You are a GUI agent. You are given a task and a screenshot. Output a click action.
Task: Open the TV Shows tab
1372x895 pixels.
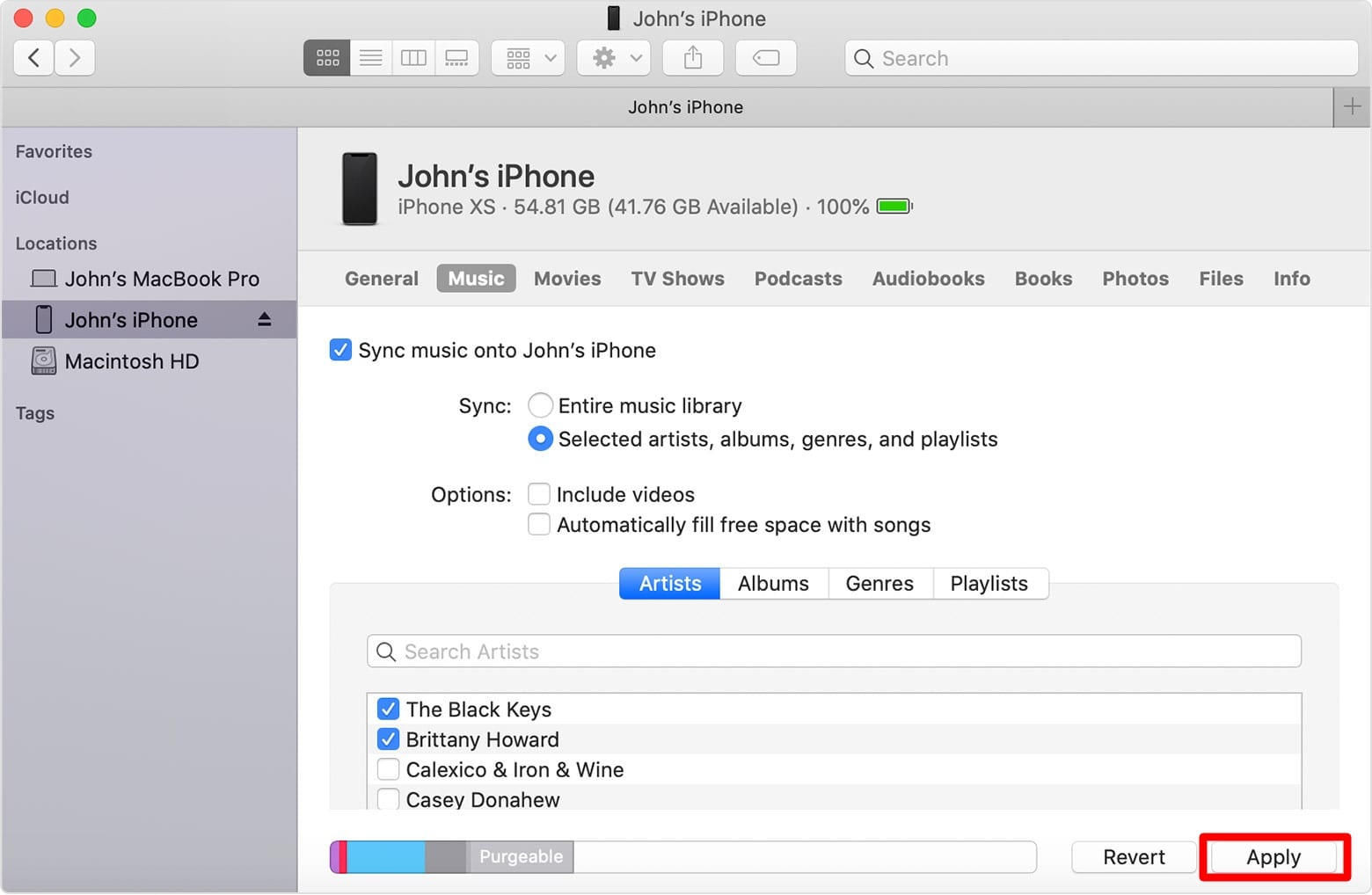[x=677, y=279]
